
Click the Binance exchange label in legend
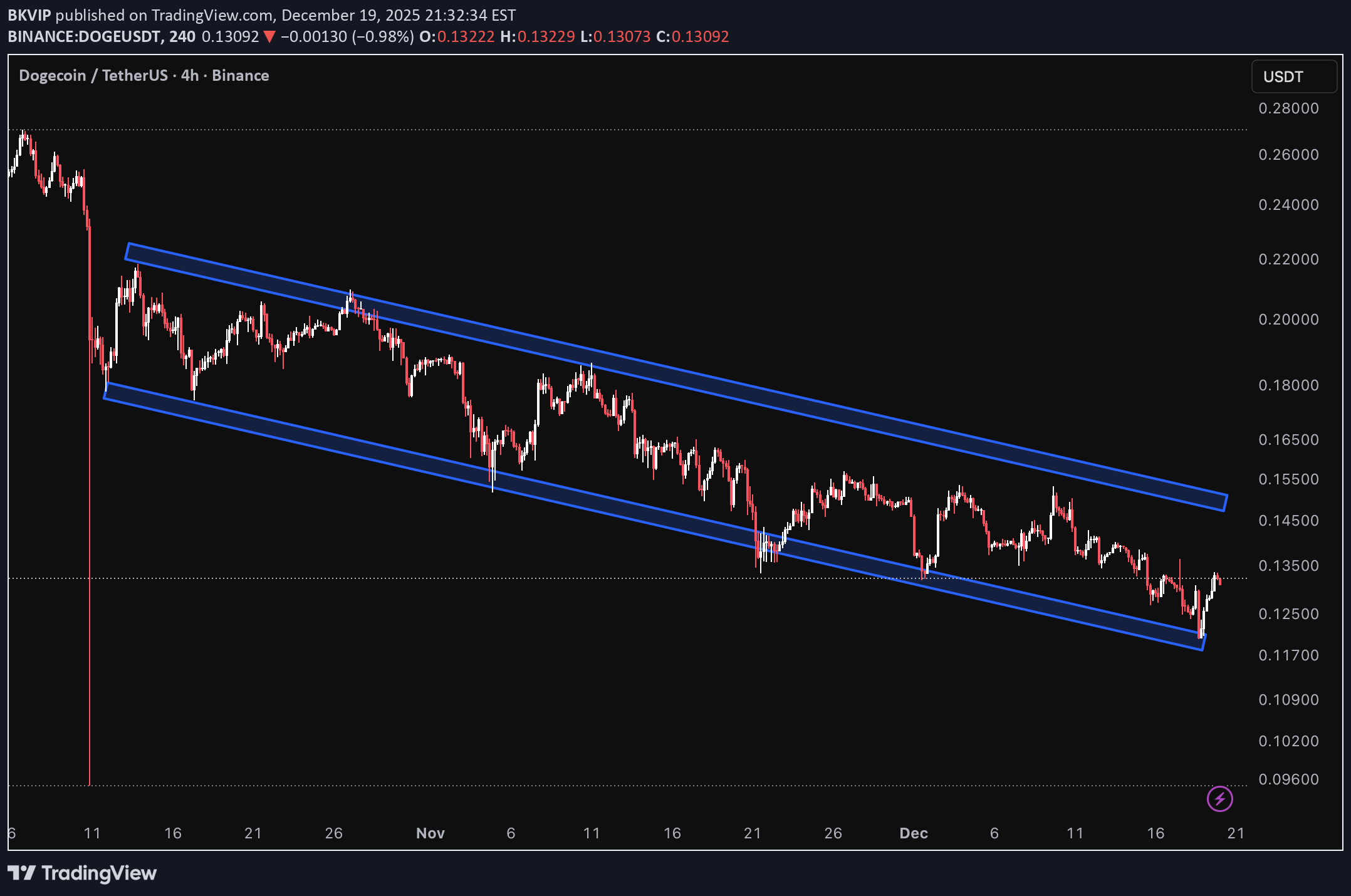240,75
